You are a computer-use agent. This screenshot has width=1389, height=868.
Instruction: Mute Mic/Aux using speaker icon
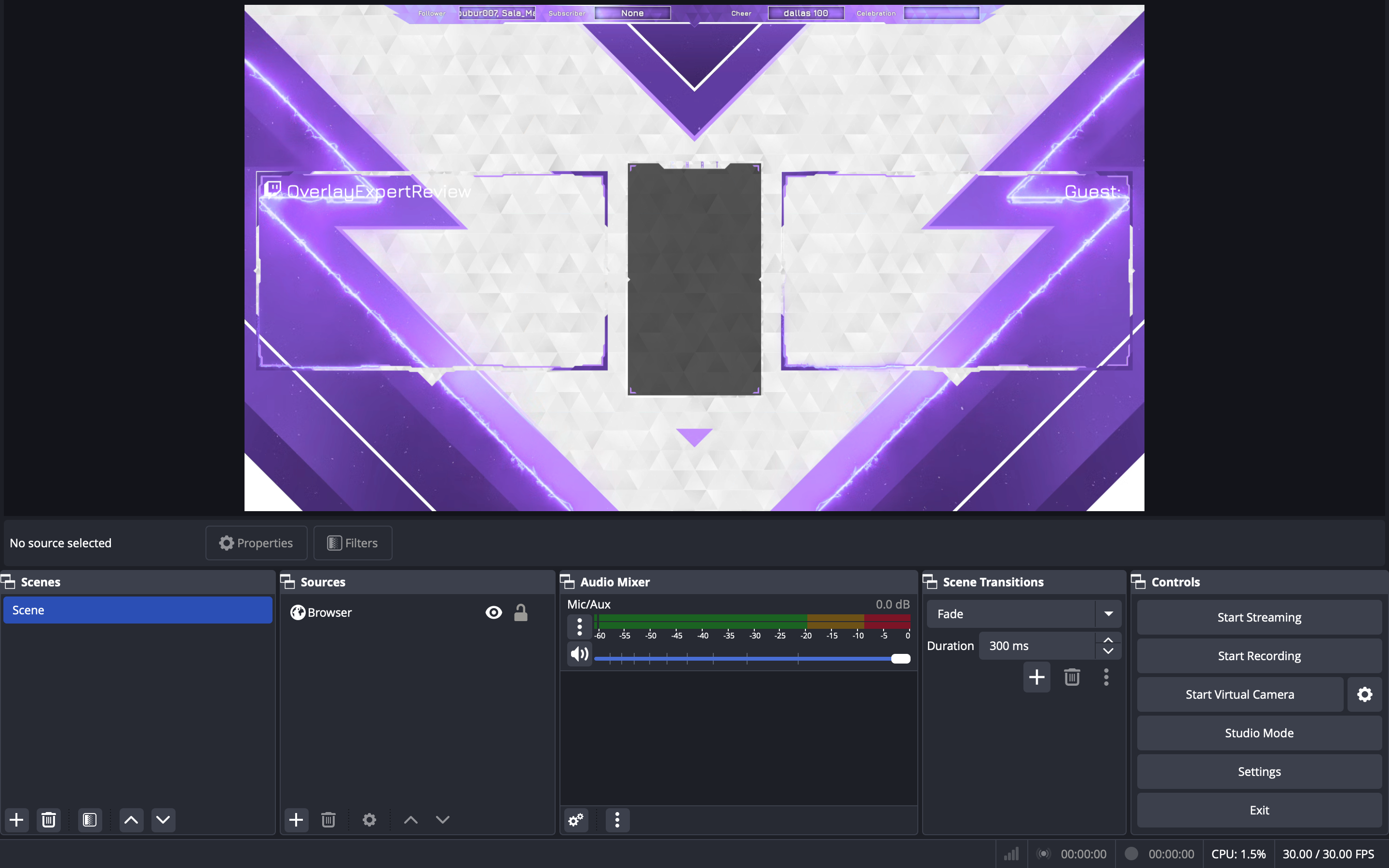click(x=579, y=654)
